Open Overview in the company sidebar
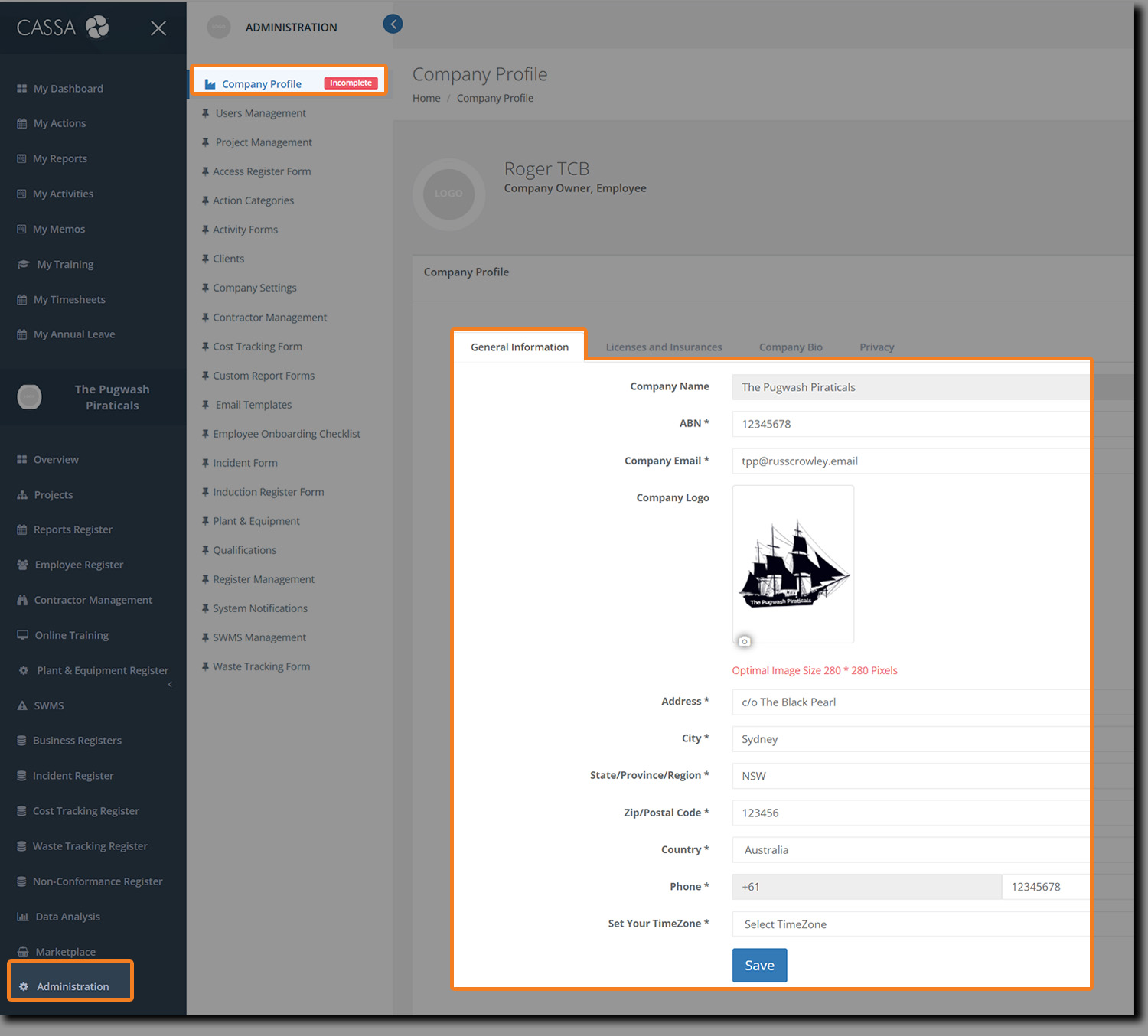1148x1036 pixels. coord(56,460)
